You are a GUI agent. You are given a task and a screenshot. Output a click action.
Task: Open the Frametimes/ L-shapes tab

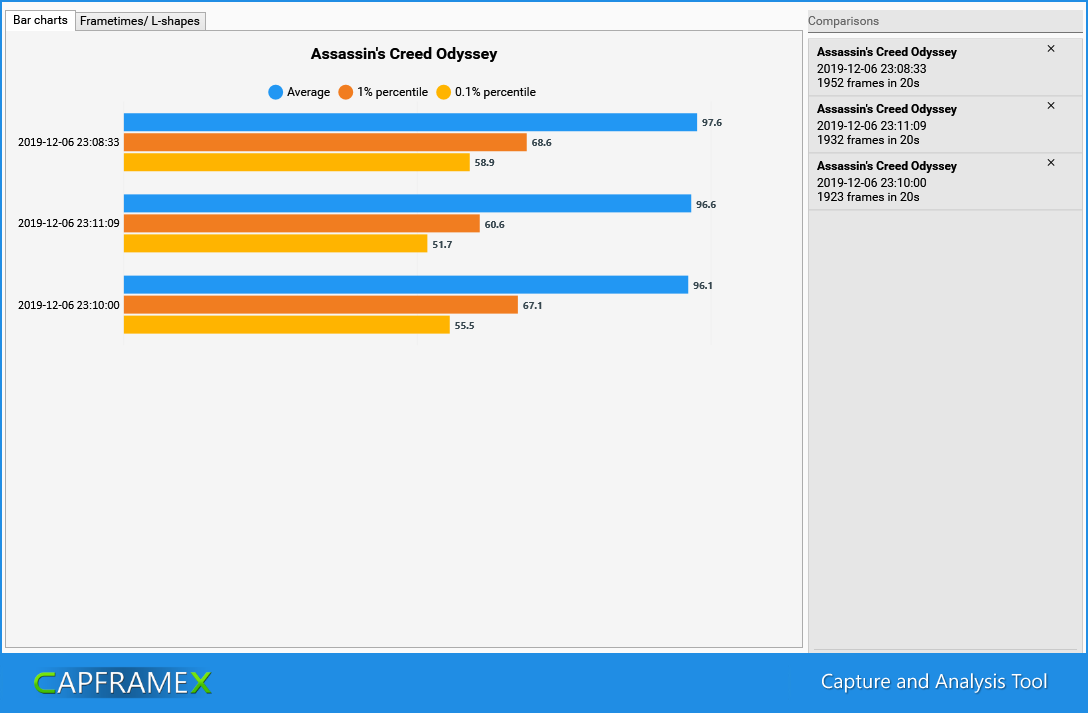pos(140,21)
